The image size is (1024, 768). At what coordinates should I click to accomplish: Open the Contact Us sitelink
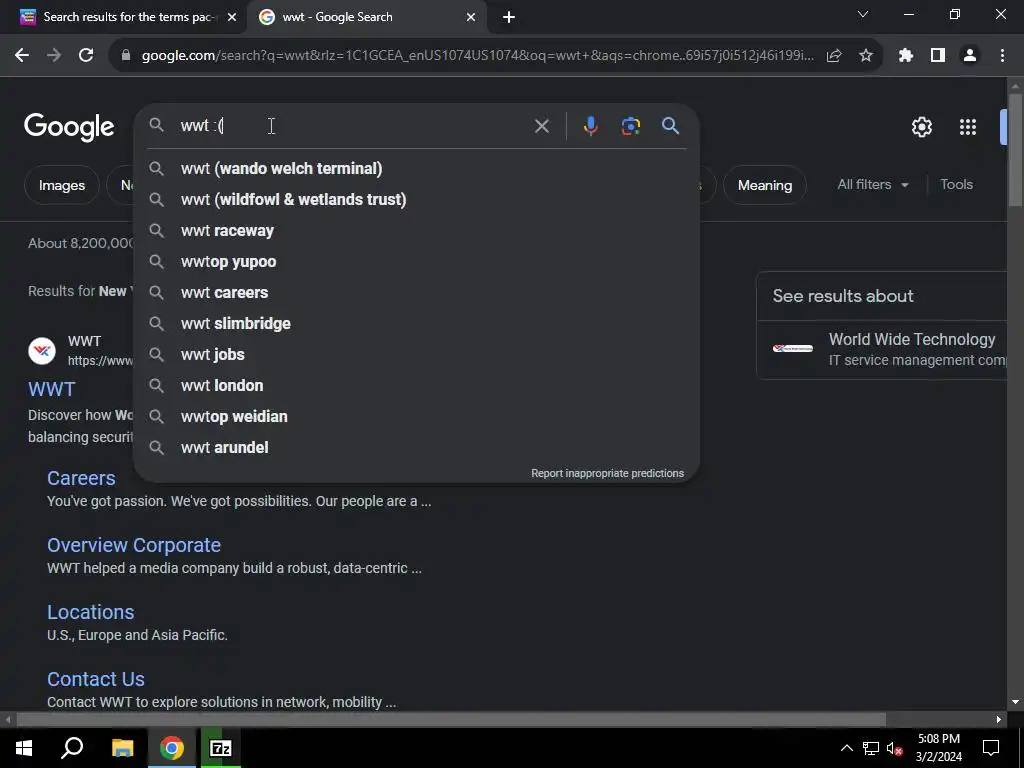pos(96,679)
